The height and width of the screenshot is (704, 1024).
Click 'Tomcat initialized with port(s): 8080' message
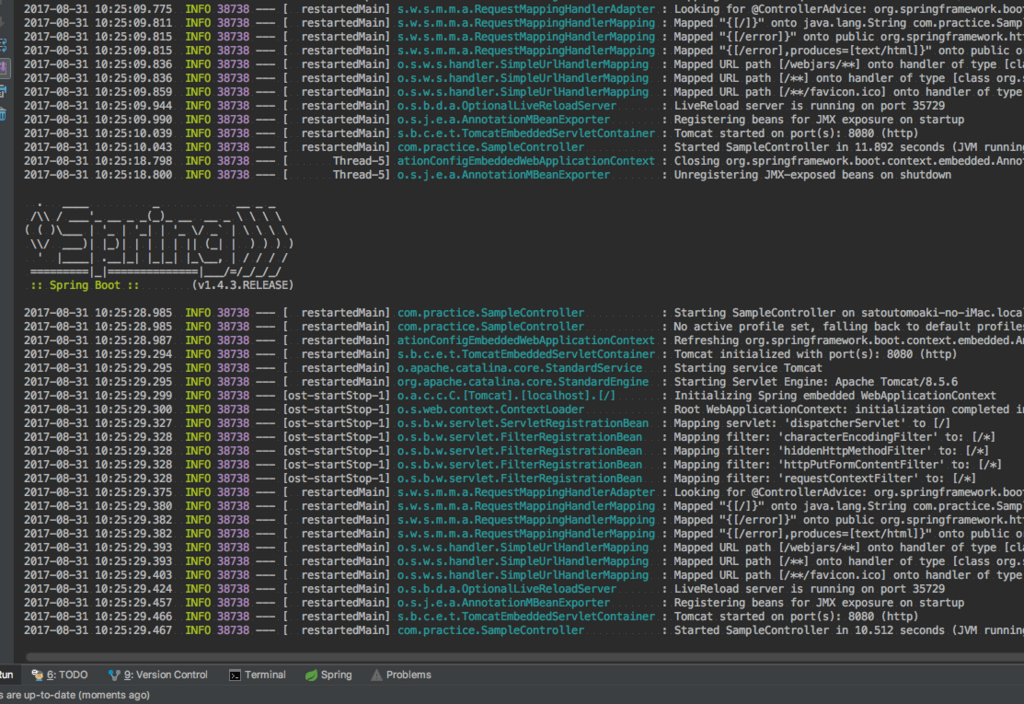tap(815, 354)
